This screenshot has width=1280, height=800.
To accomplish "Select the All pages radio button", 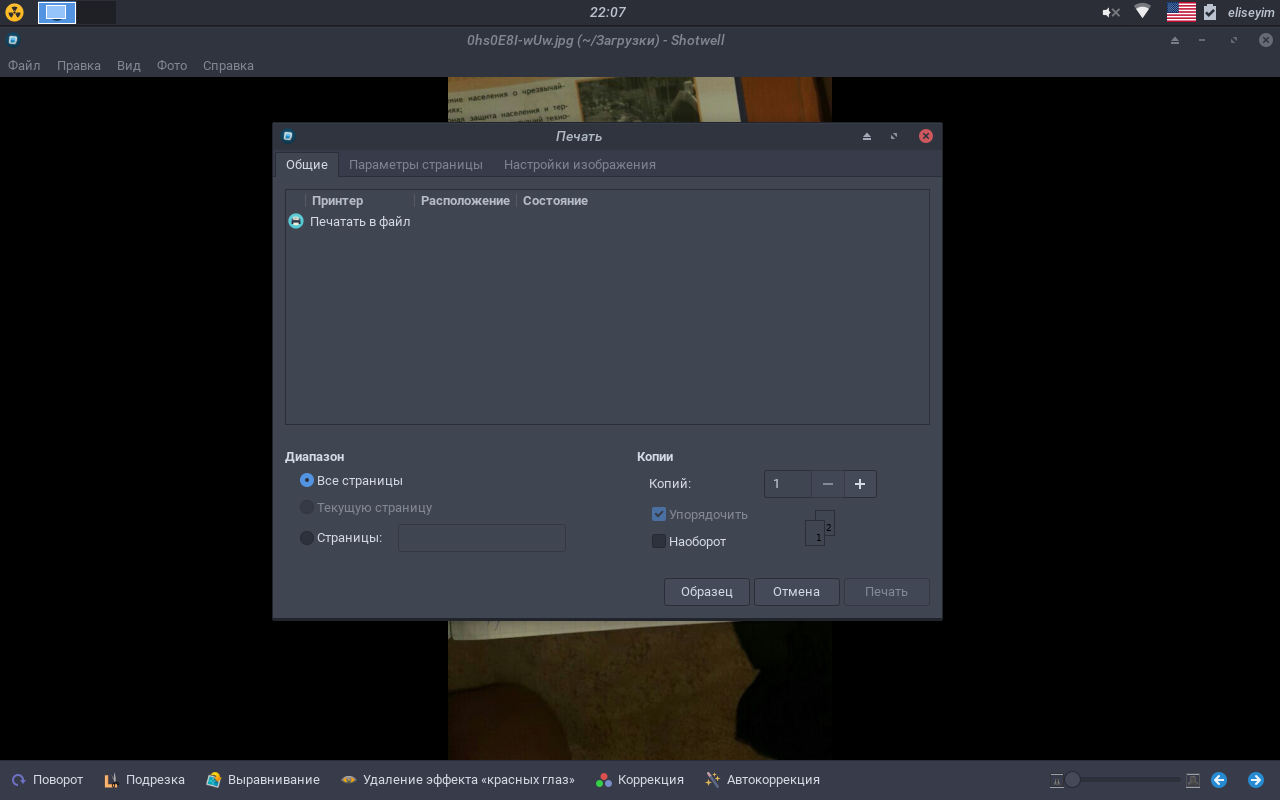I will pos(307,481).
